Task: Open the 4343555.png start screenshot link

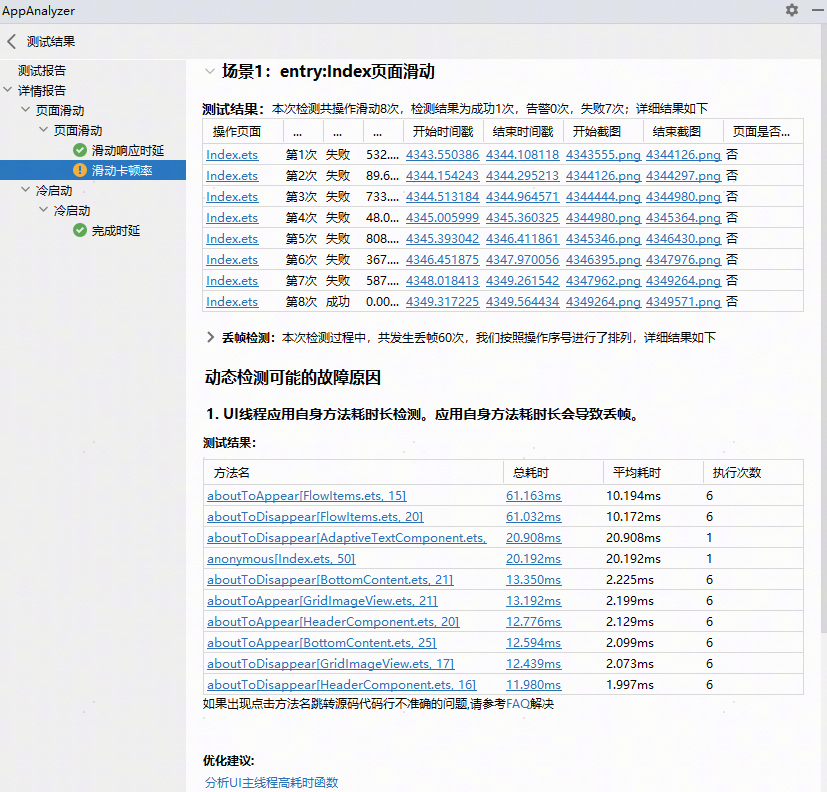Action: 603,155
